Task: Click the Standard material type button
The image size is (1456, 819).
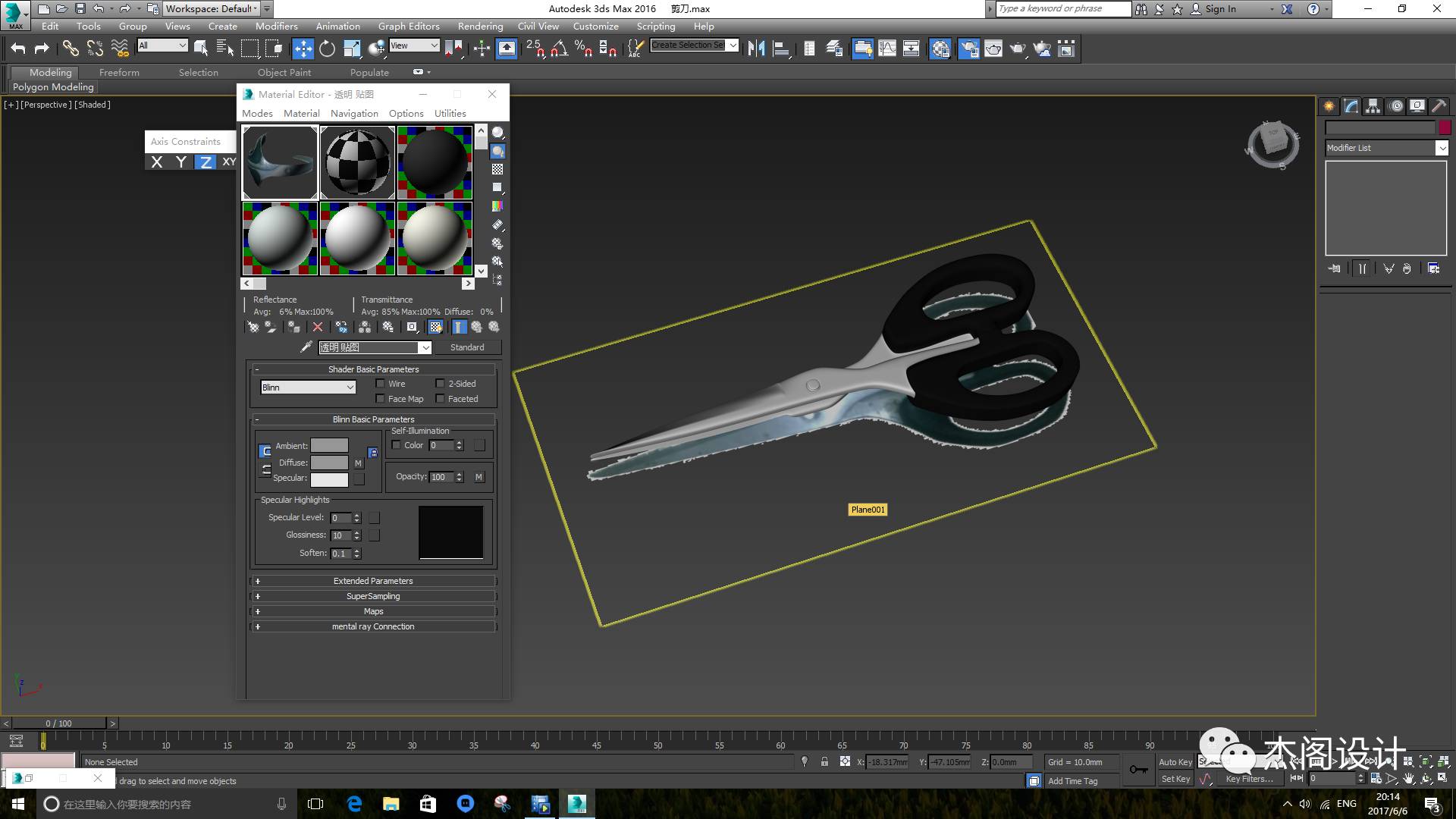Action: [467, 347]
